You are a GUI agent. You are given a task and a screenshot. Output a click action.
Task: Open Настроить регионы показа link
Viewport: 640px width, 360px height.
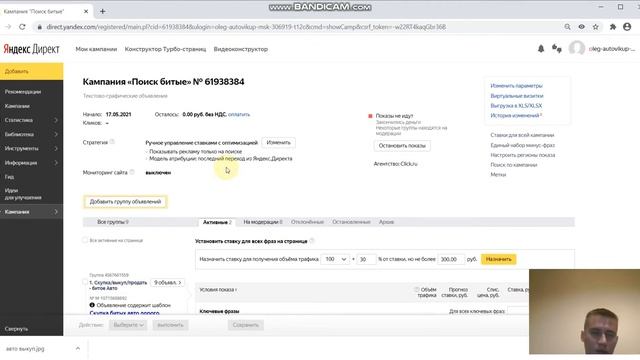(x=522, y=155)
